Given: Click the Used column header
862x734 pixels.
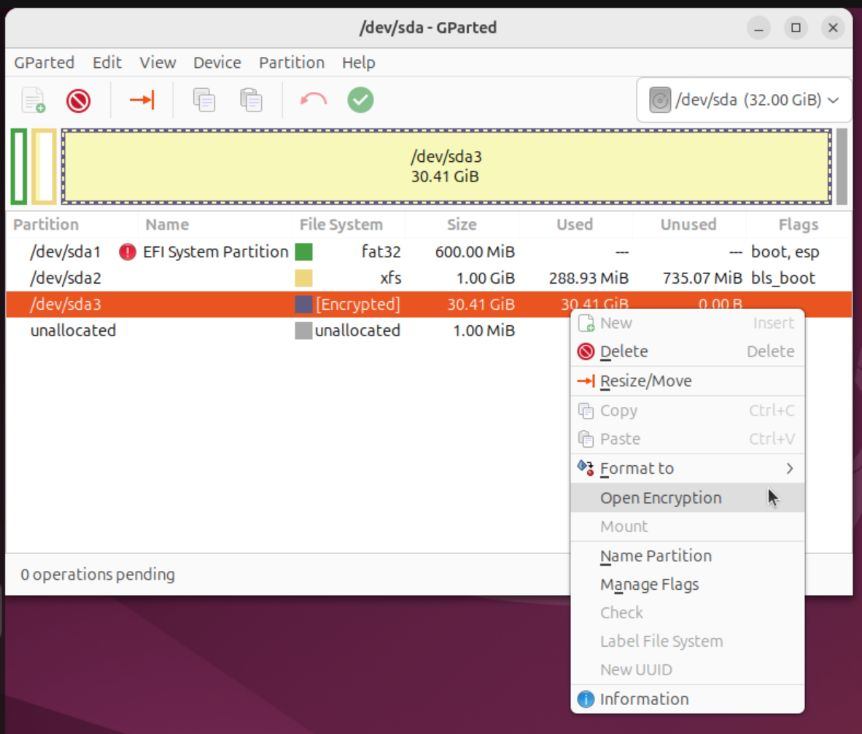Looking at the screenshot, I should click(x=574, y=224).
